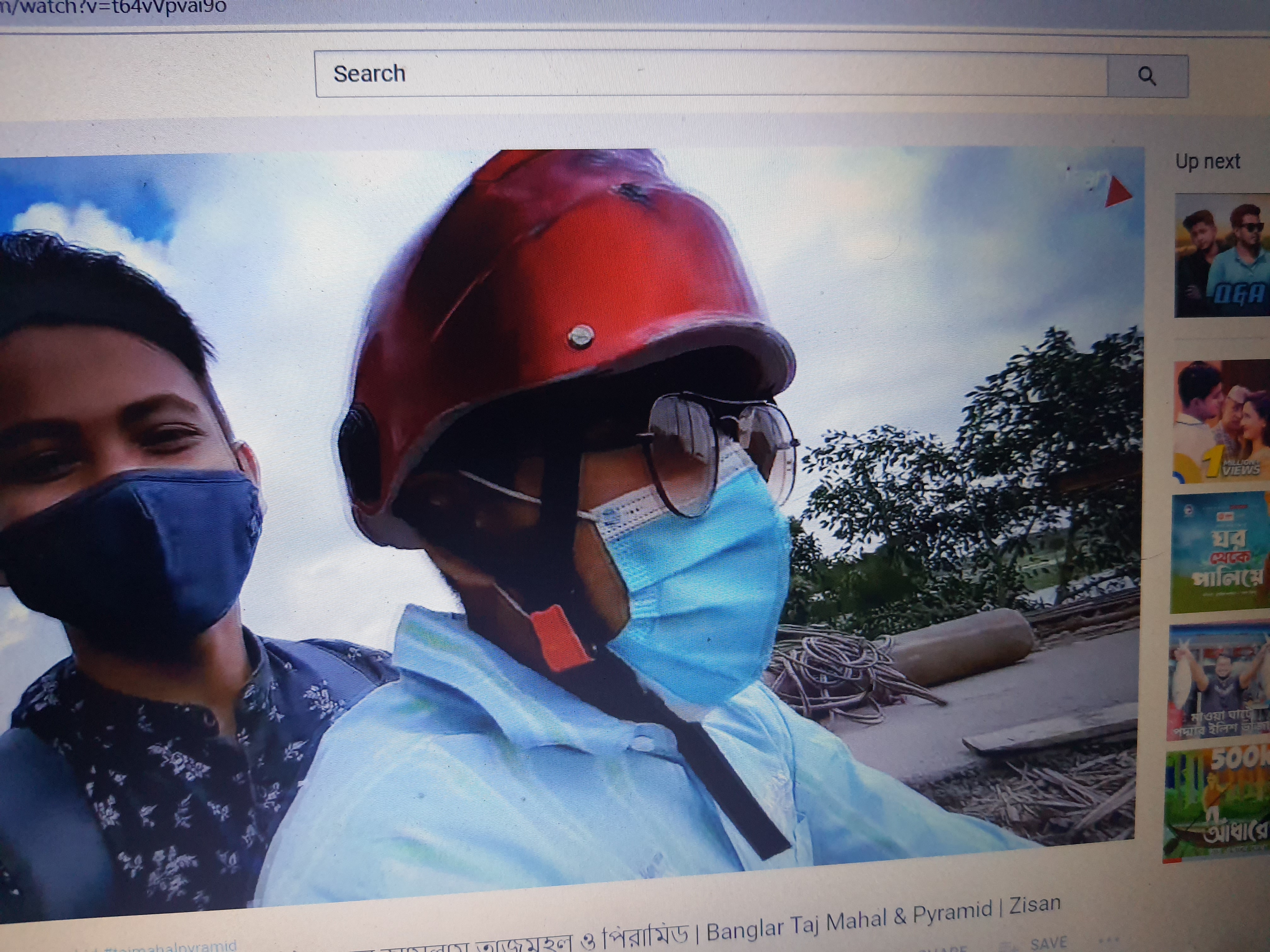Screen dimensions: 1270x952
Task: Open first Up next video thumbnail with two boys
Action: 1221,255
